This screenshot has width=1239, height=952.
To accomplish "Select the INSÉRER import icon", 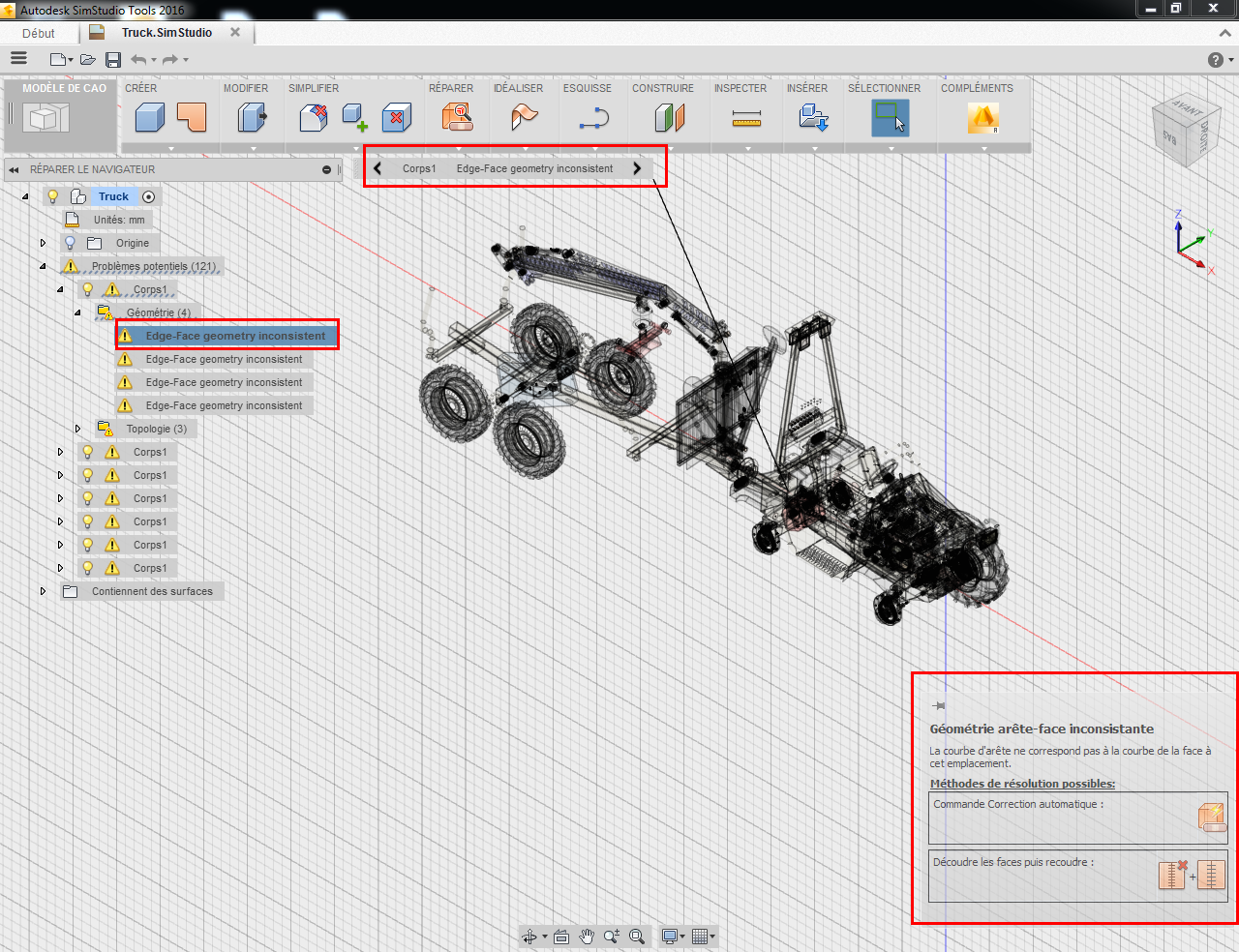I will point(813,118).
